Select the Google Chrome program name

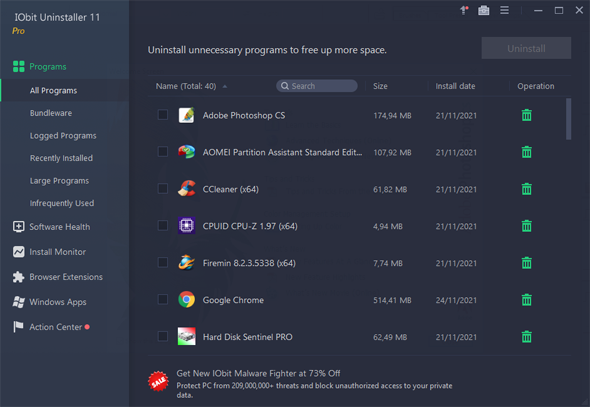pyautogui.click(x=233, y=300)
